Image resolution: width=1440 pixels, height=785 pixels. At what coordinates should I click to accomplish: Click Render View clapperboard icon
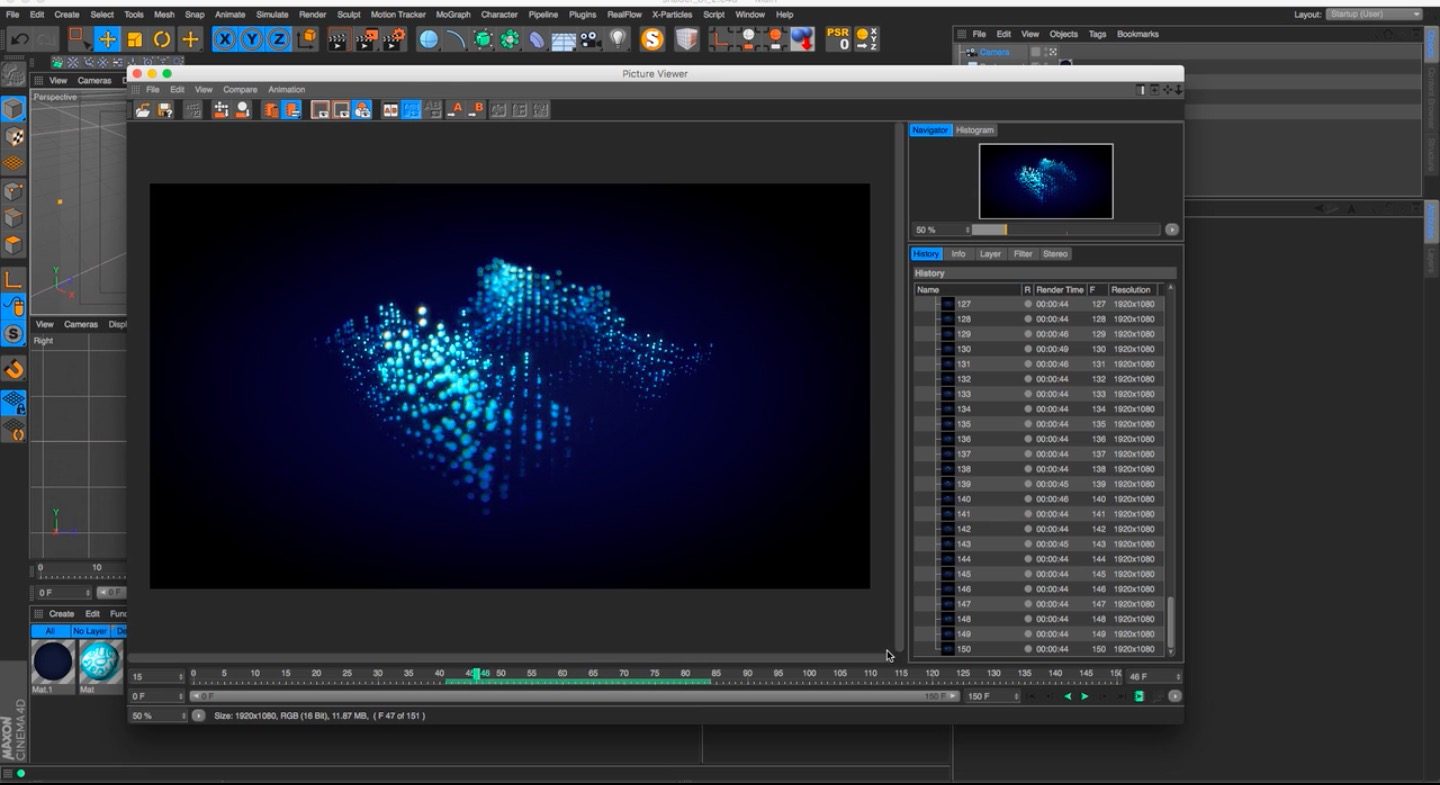click(x=338, y=39)
